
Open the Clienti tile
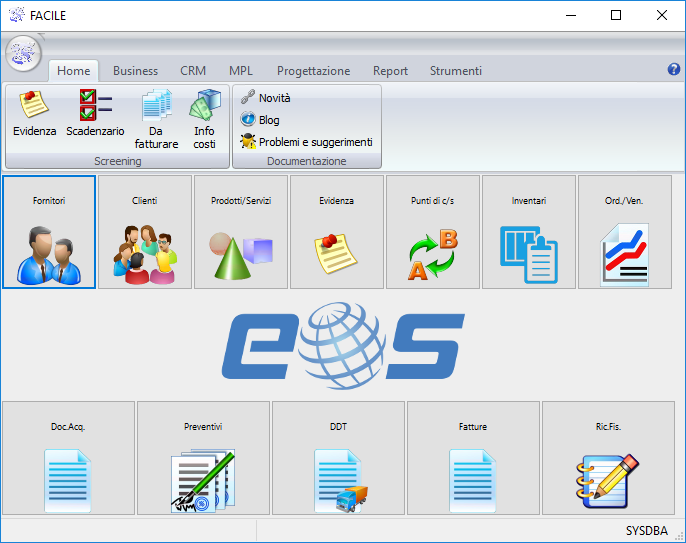point(145,232)
